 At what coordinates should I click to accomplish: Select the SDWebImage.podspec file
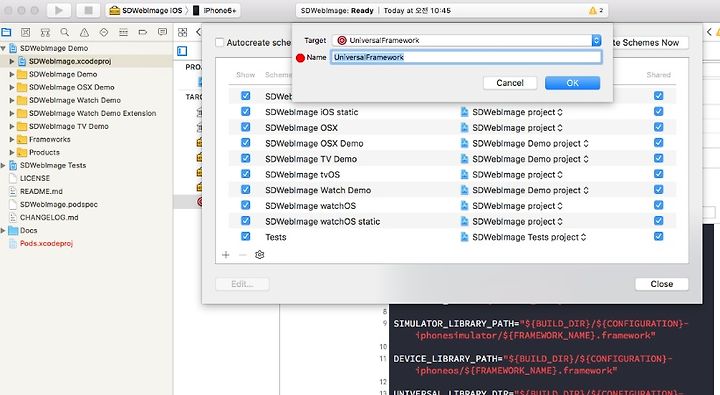58,204
